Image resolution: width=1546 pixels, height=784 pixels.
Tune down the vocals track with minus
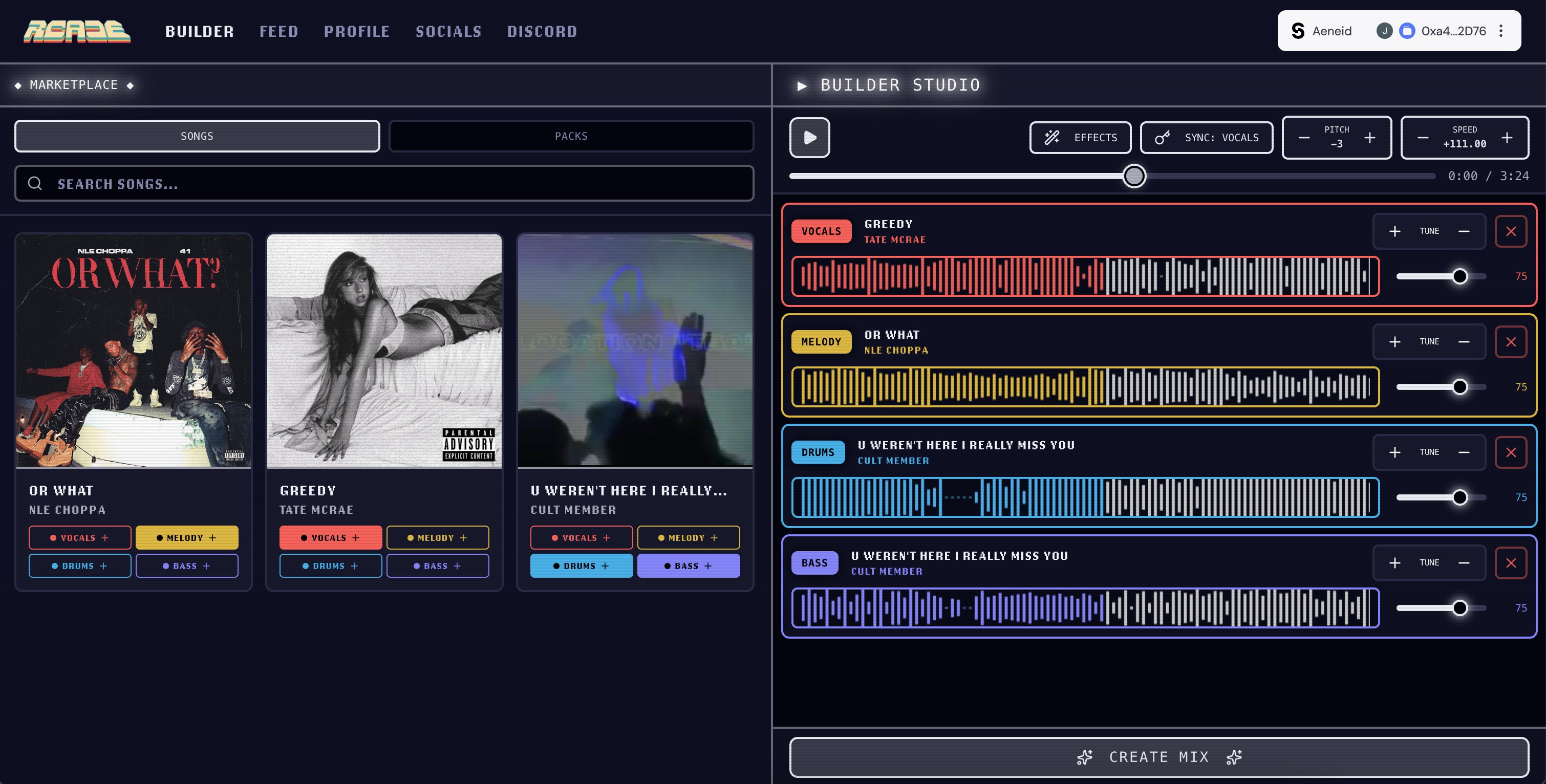(x=1464, y=231)
